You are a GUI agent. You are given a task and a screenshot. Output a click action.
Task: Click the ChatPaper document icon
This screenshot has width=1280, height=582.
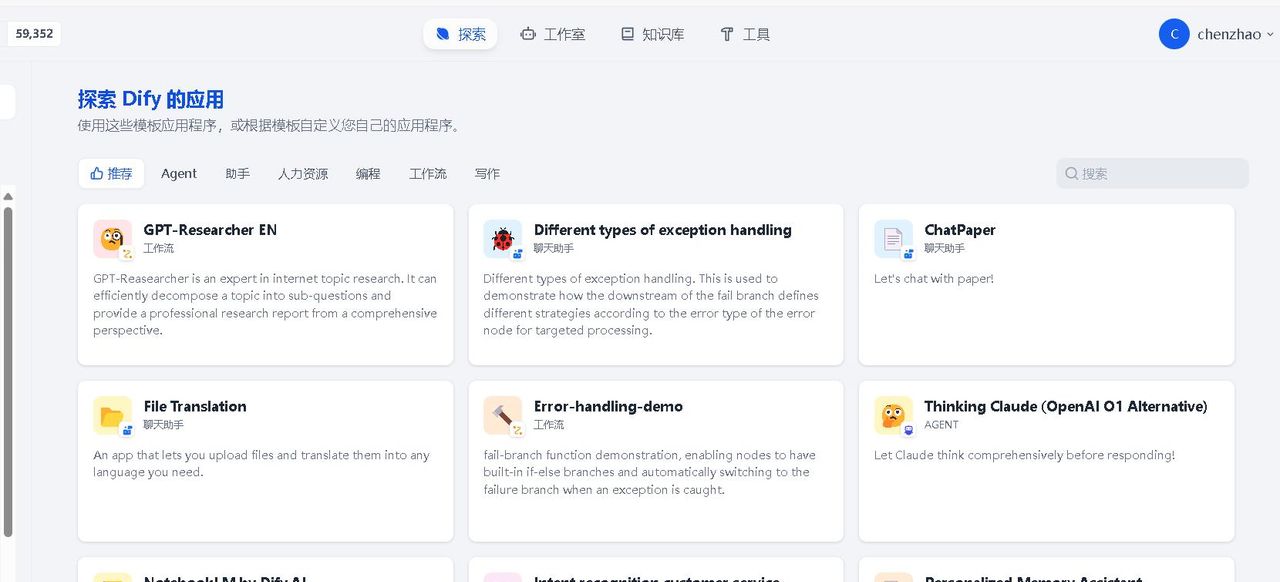point(892,238)
